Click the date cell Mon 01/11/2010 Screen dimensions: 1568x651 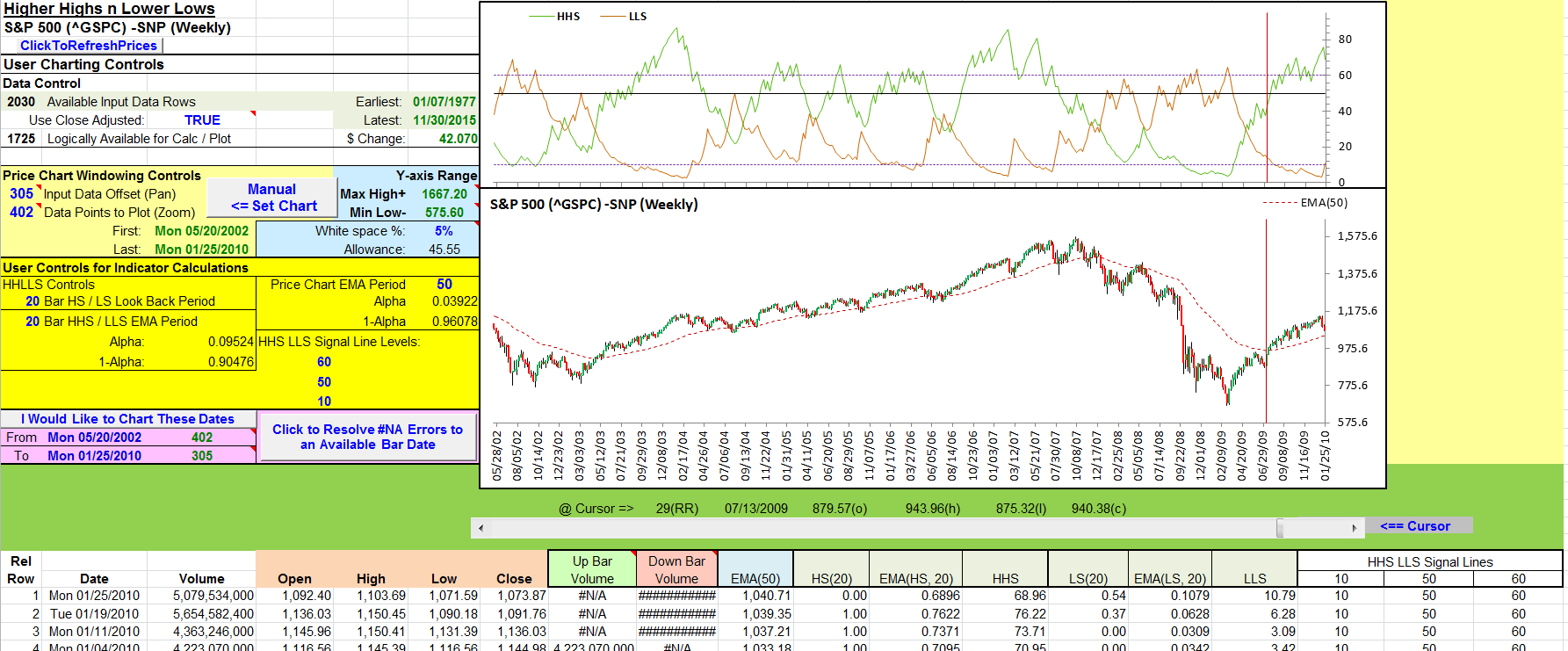94,632
